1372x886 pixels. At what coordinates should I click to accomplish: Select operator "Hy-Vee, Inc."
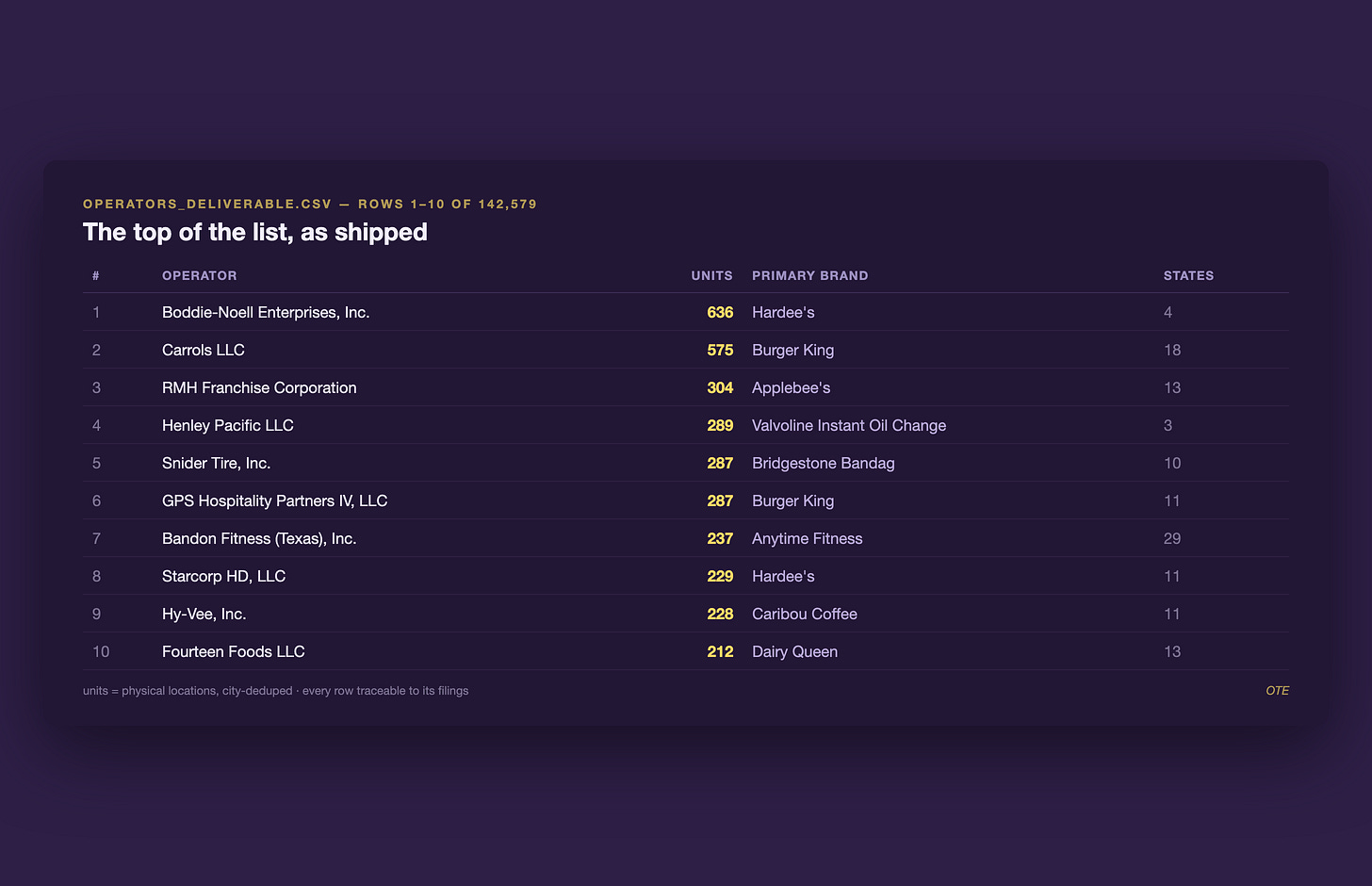(x=204, y=614)
